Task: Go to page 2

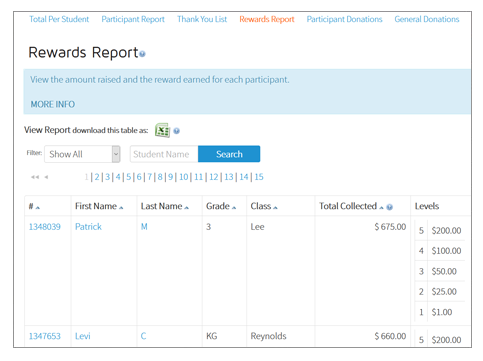Action: (x=97, y=177)
